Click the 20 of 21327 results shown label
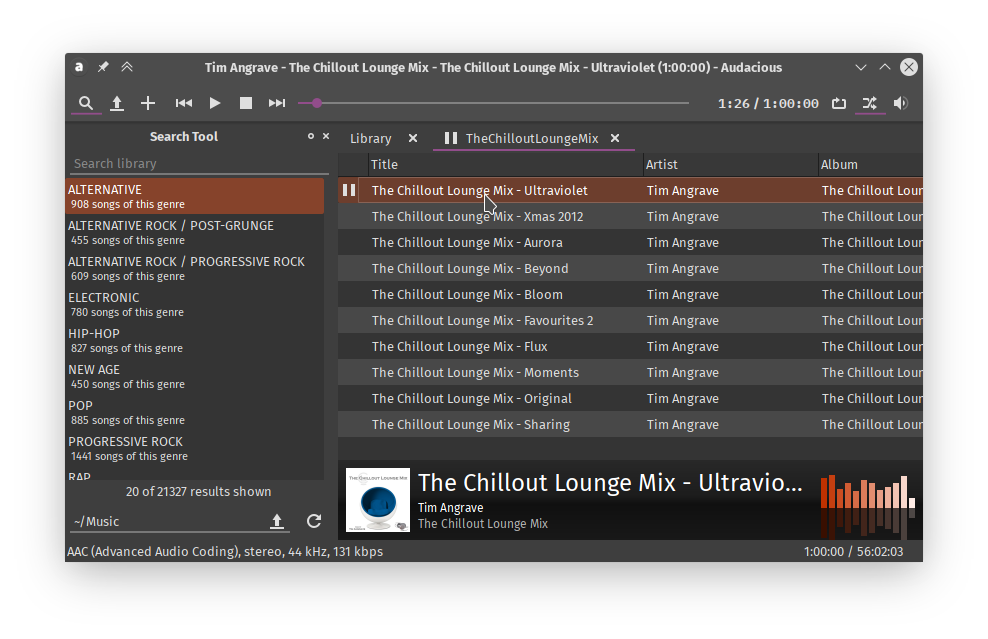988x639 pixels. point(198,492)
